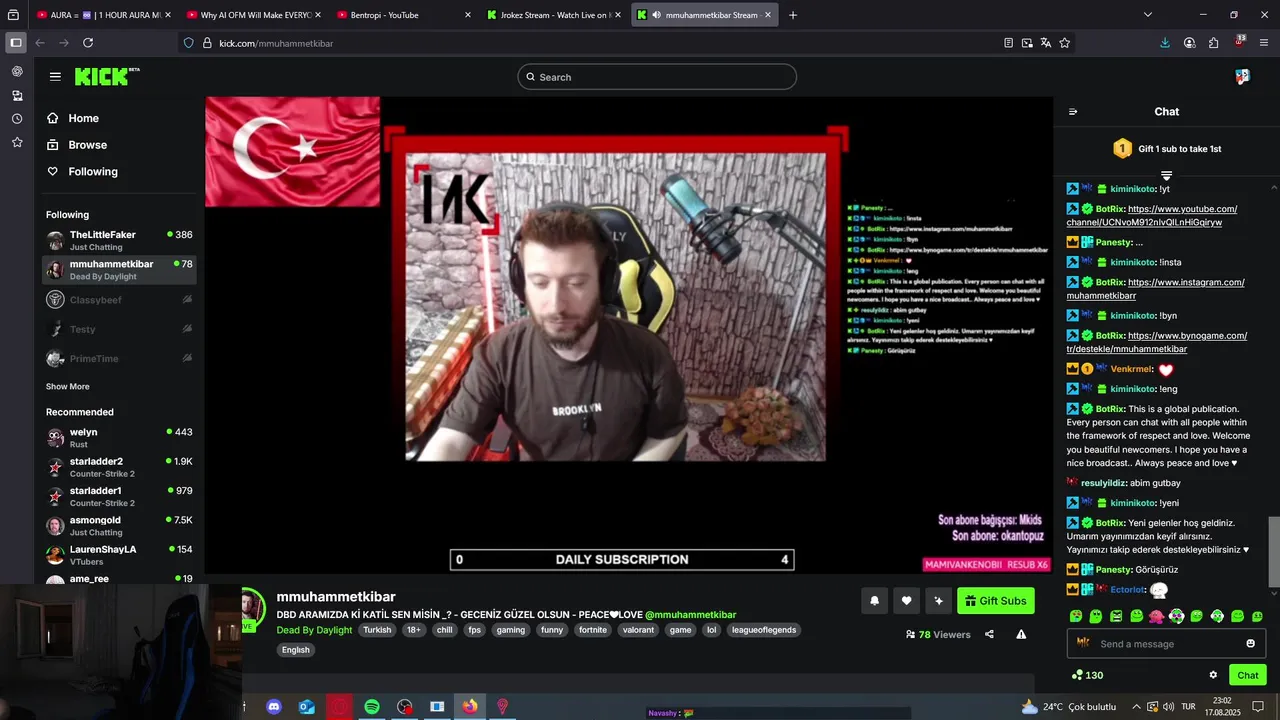Switch to the Bentropi - YouTube tab
Screen dimensions: 1280x720
click(403, 15)
